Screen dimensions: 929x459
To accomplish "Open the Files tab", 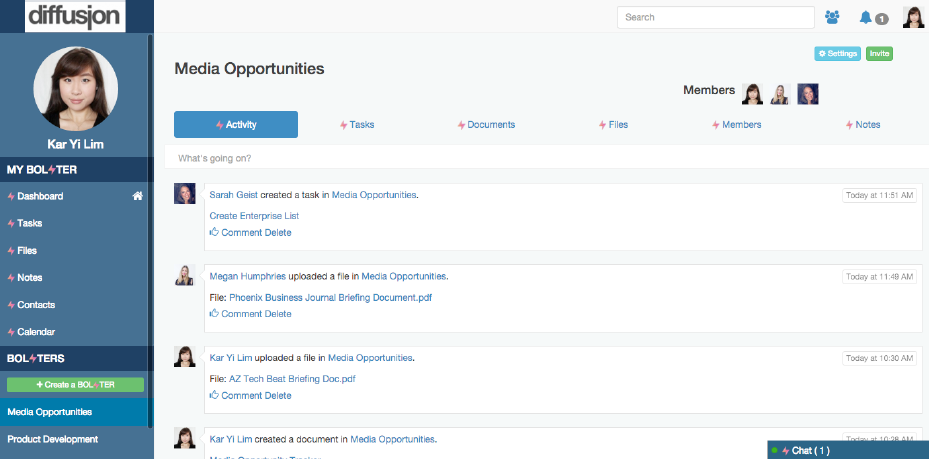I will [x=613, y=125].
